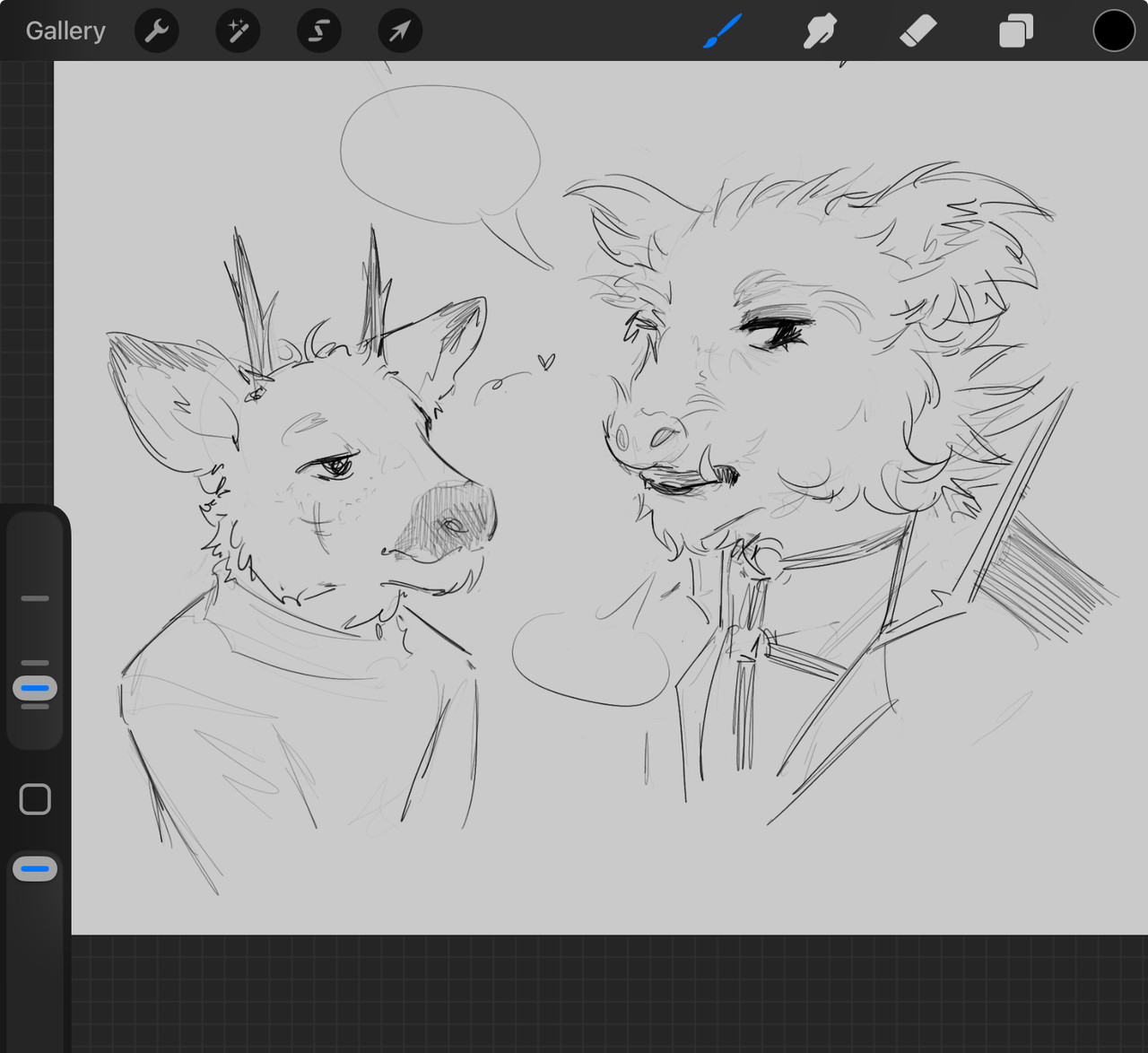Open the Layers panel

coord(1015,31)
